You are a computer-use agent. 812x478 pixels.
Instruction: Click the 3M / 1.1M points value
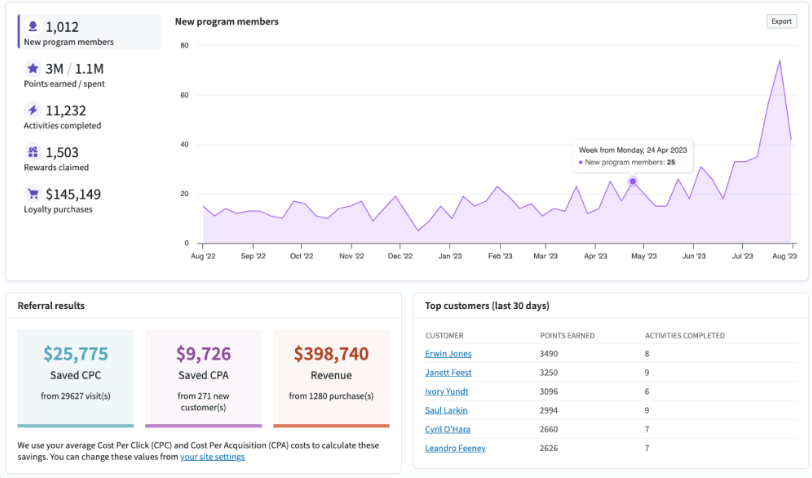75,68
